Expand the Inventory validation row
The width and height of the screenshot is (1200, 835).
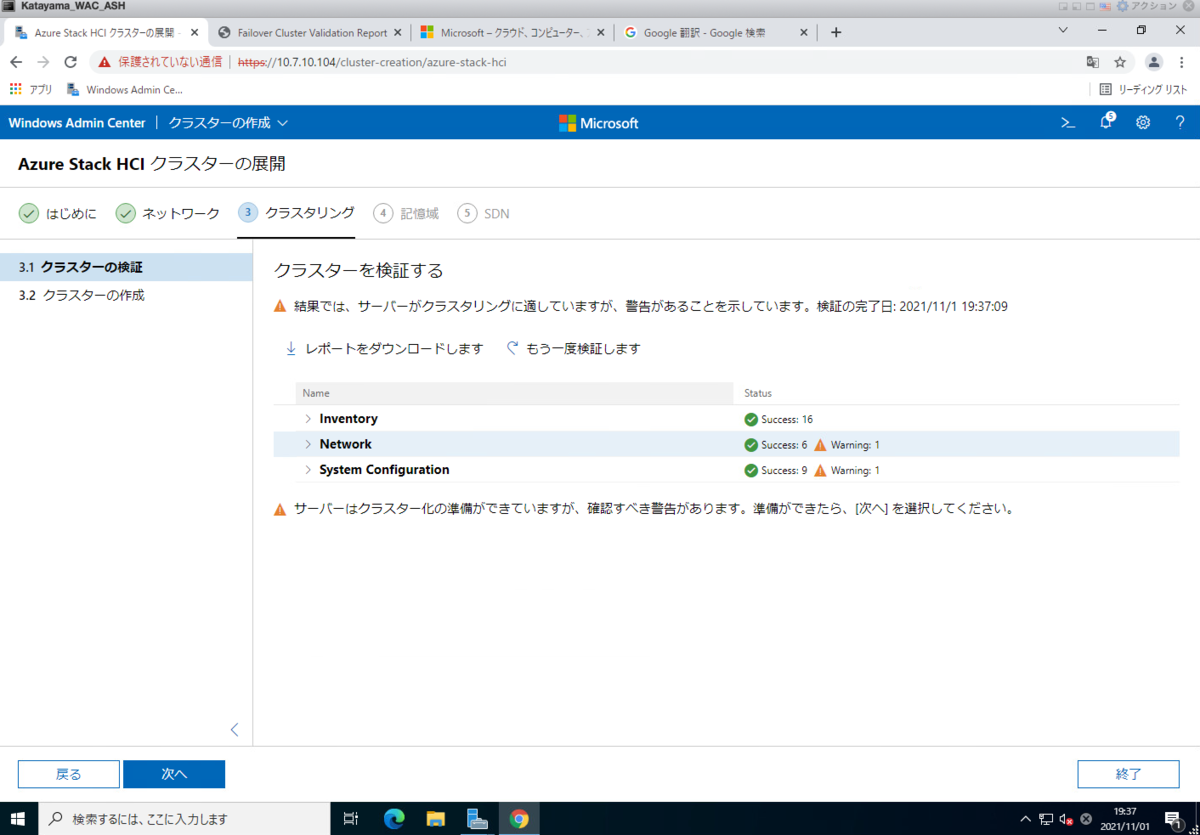click(x=308, y=419)
